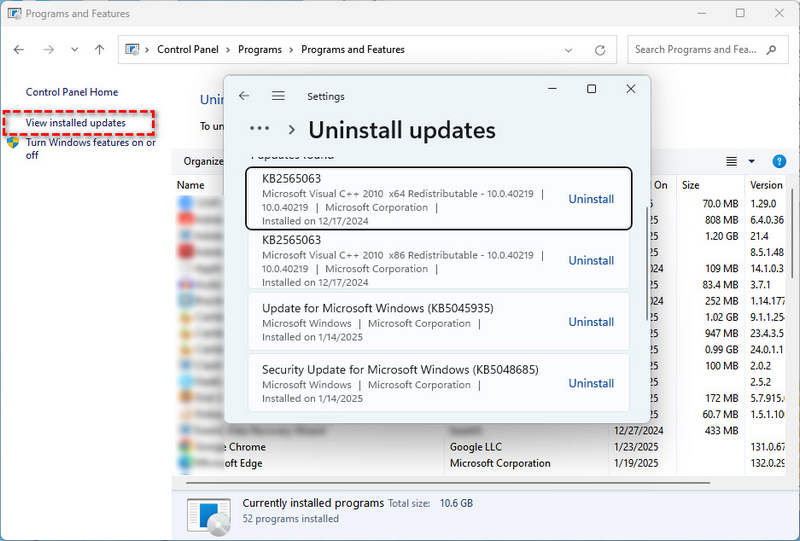Click the 1.20 GB size cell

coord(721,236)
